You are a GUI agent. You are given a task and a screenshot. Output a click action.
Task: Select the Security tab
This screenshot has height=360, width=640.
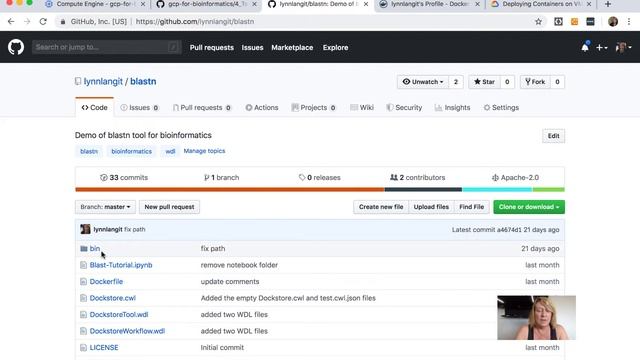coord(404,108)
